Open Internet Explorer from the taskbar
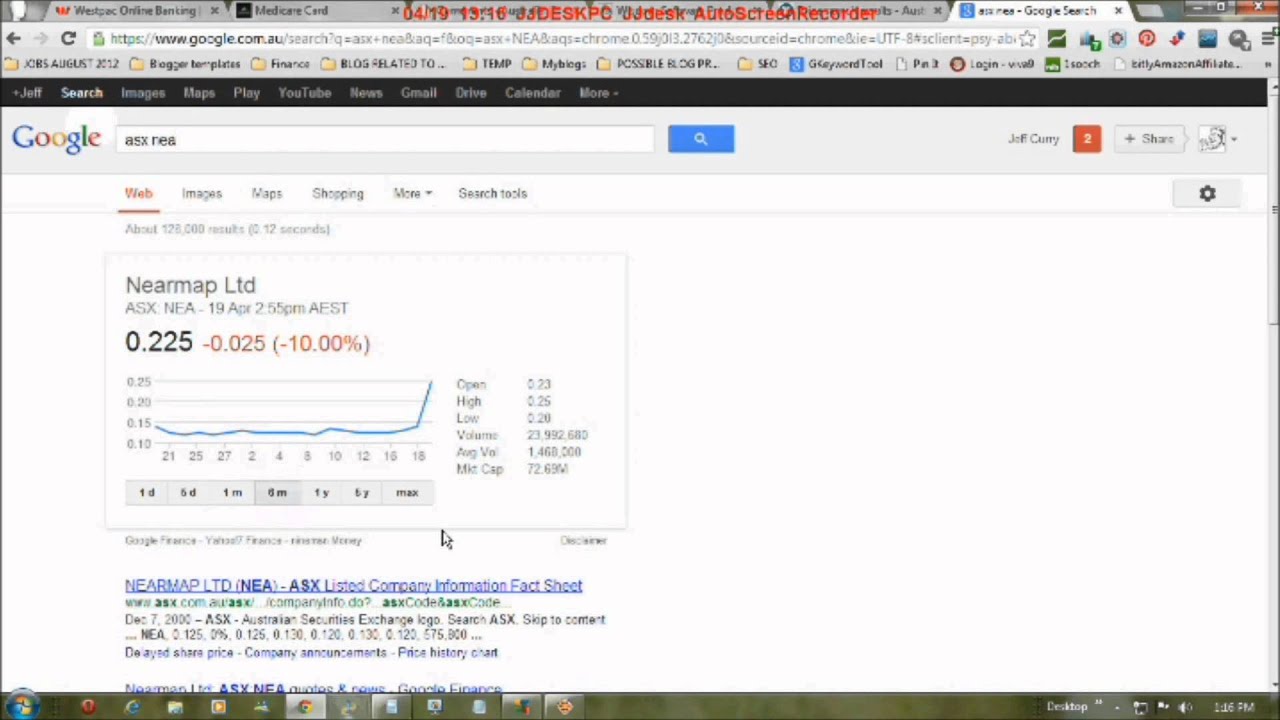Screen dimensions: 1280x720 (x=132, y=707)
